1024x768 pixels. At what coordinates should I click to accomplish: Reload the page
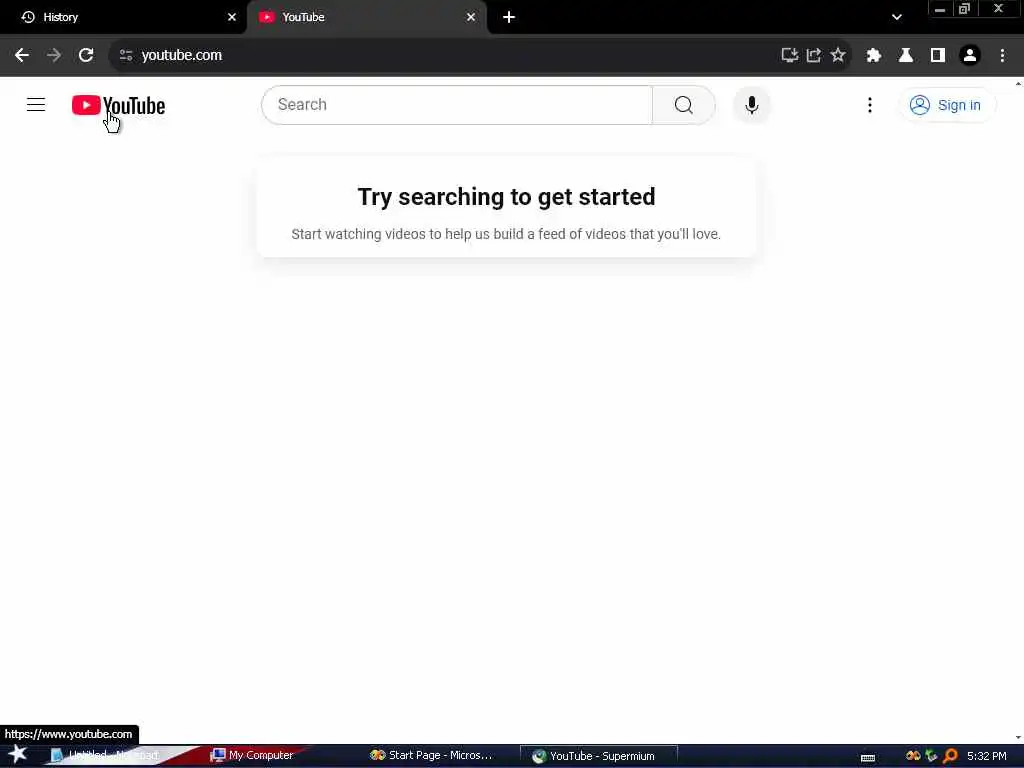click(x=86, y=55)
